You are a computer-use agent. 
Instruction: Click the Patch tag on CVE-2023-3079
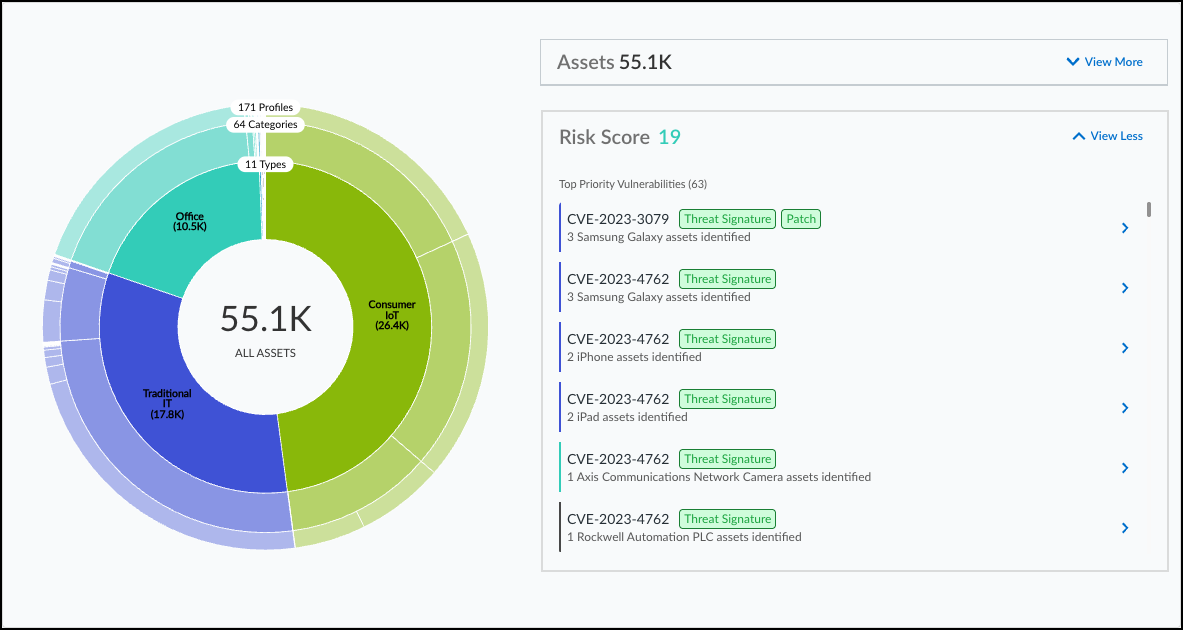pyautogui.click(x=800, y=219)
